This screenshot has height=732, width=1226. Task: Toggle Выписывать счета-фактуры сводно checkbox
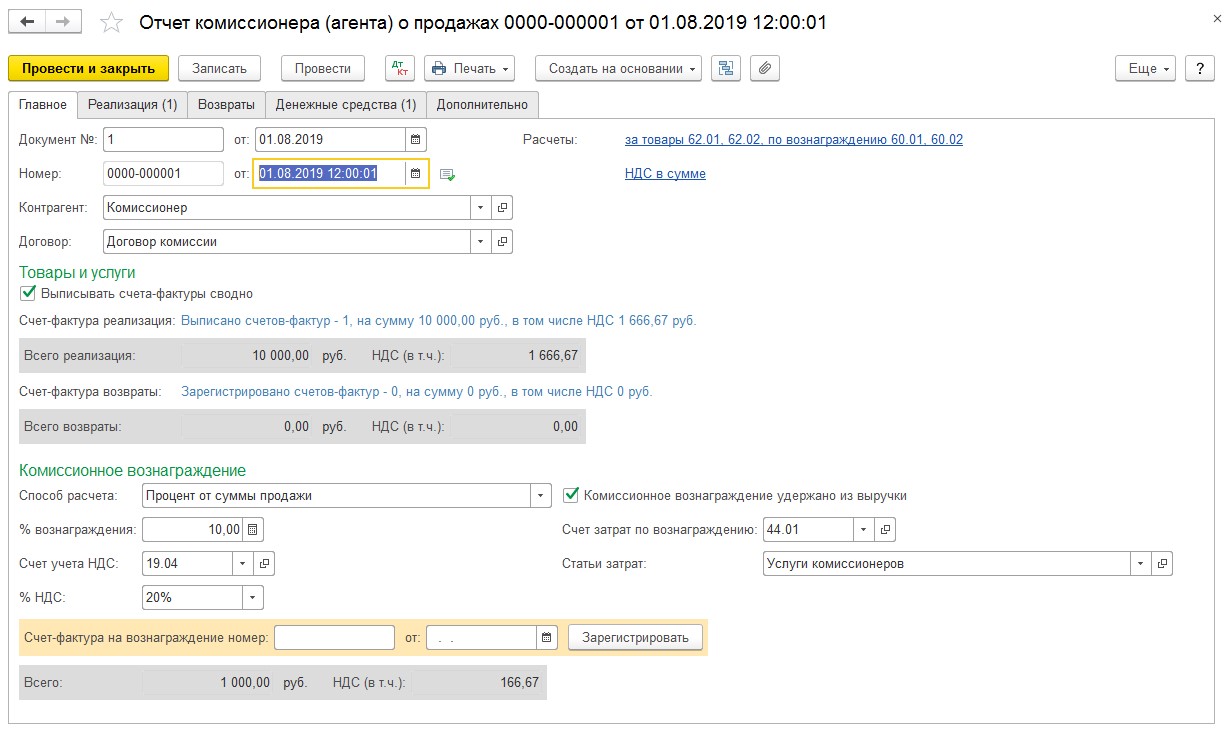(28, 294)
